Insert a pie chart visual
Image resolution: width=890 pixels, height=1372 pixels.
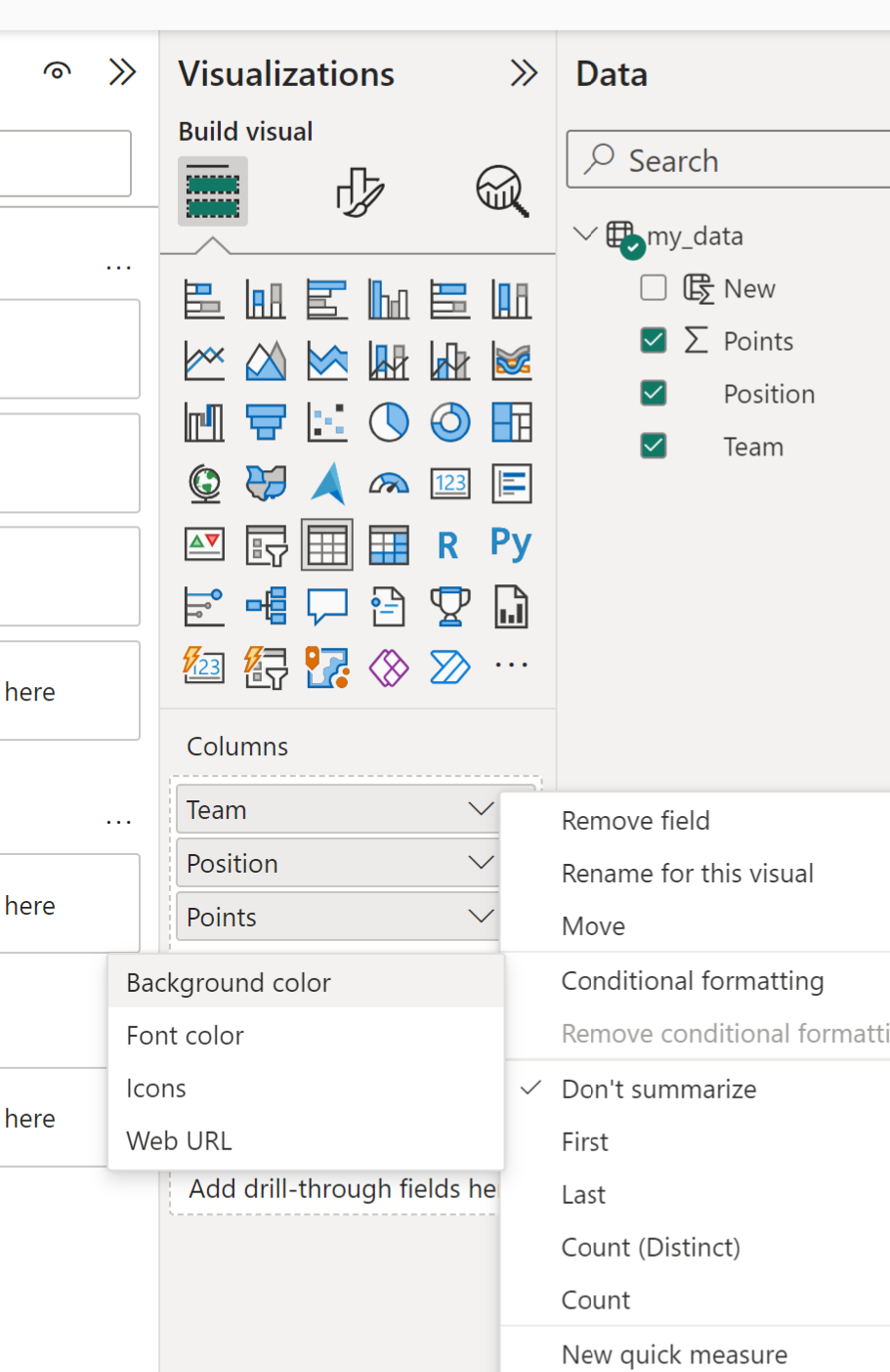[389, 422]
